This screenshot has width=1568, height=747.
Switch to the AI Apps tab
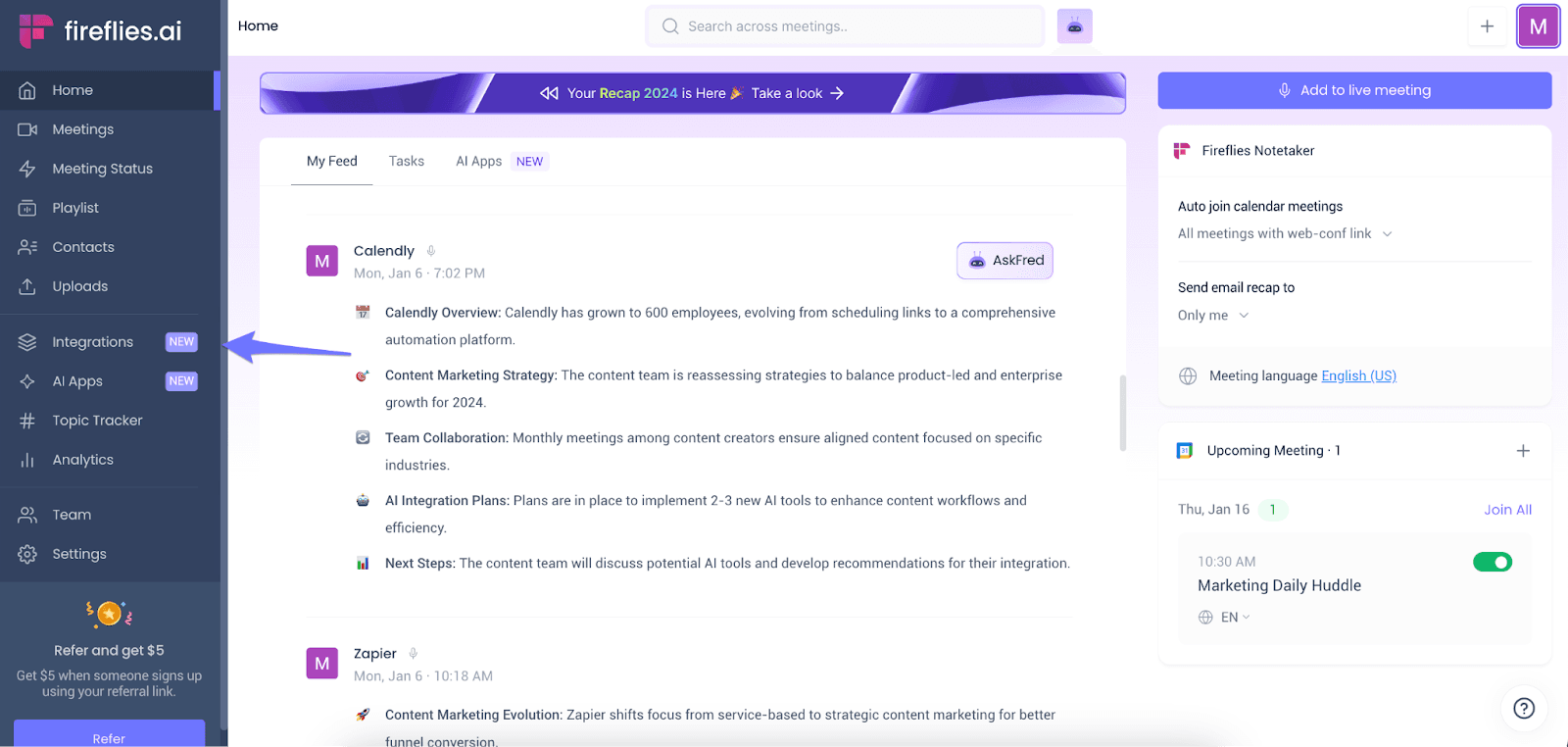click(x=479, y=161)
